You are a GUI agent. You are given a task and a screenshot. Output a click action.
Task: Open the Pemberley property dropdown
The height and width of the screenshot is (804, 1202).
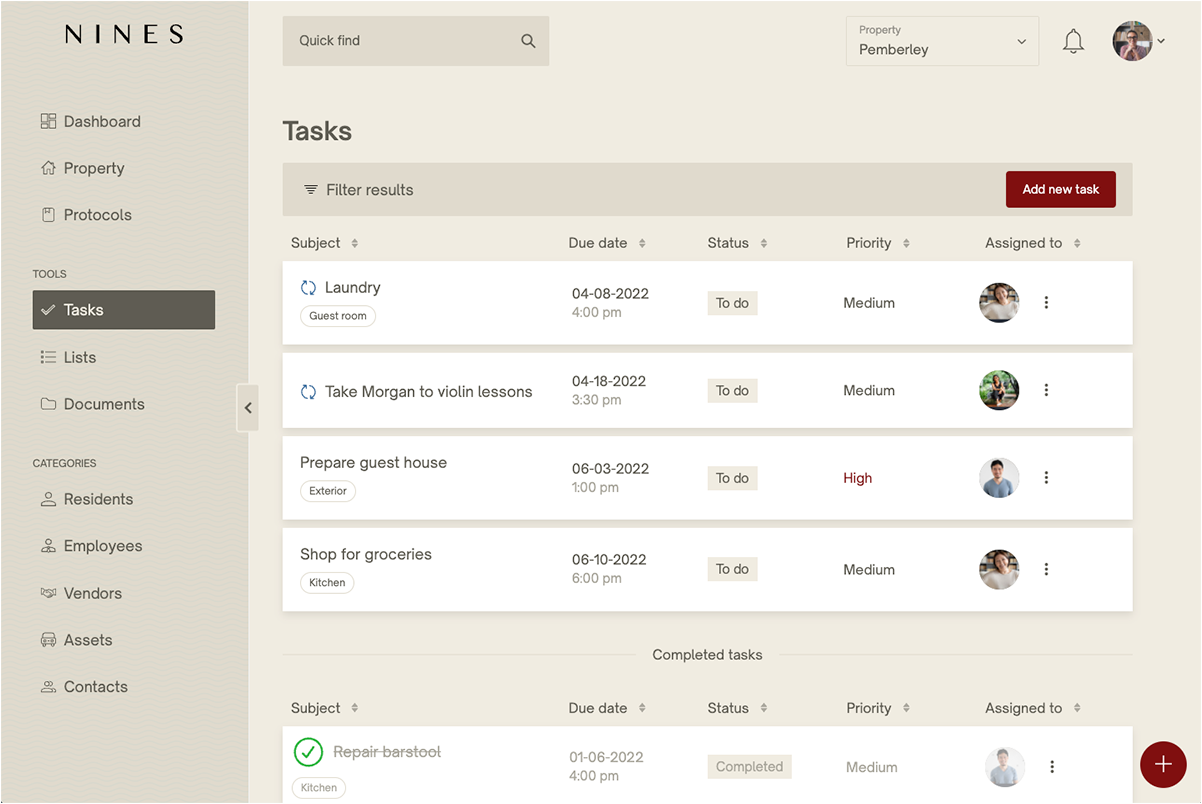point(941,41)
